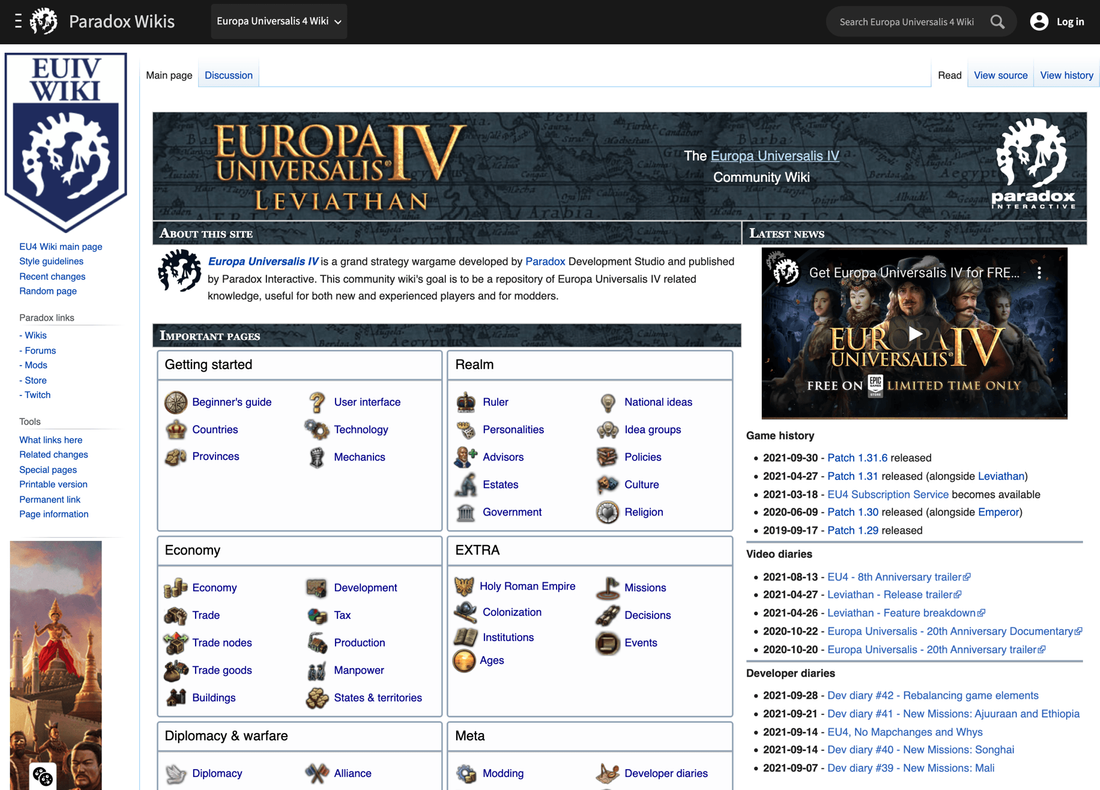This screenshot has height=790, width=1100.
Task: Click the Beginner's guide compass icon
Action: pyautogui.click(x=176, y=402)
